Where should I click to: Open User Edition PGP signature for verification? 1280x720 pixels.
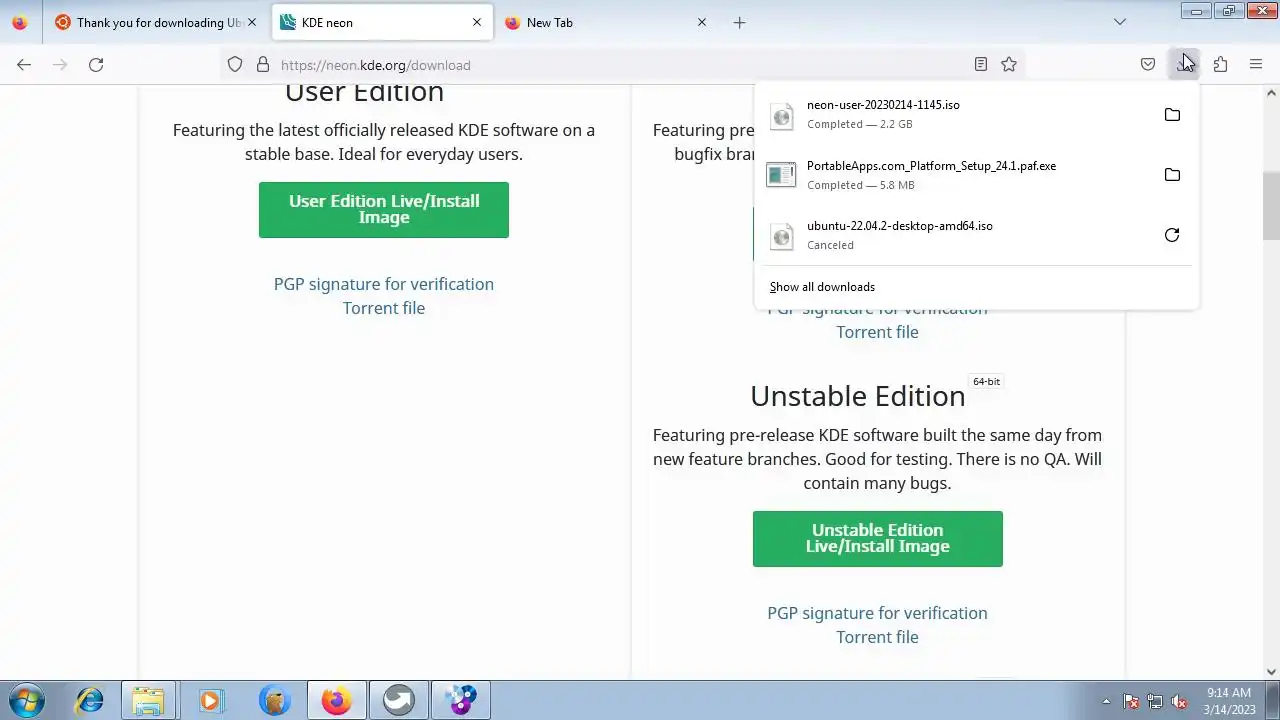point(384,284)
